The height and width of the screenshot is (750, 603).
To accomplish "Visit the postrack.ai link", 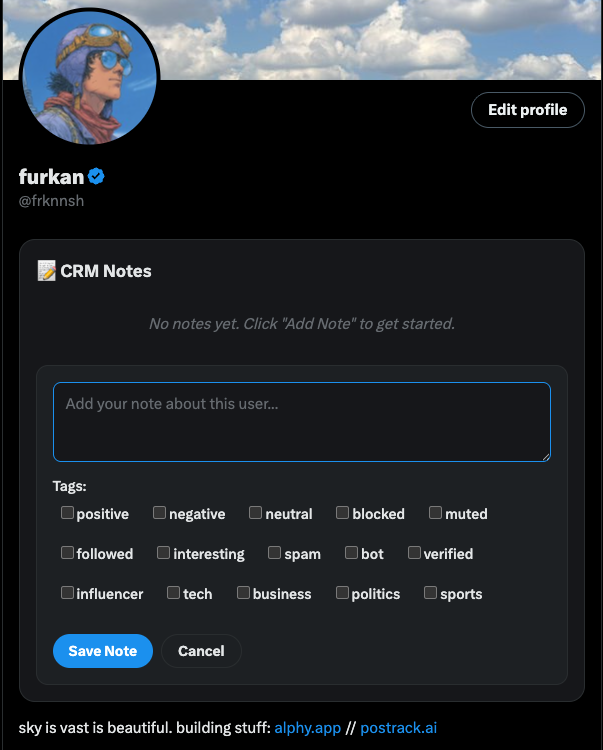I will (398, 728).
